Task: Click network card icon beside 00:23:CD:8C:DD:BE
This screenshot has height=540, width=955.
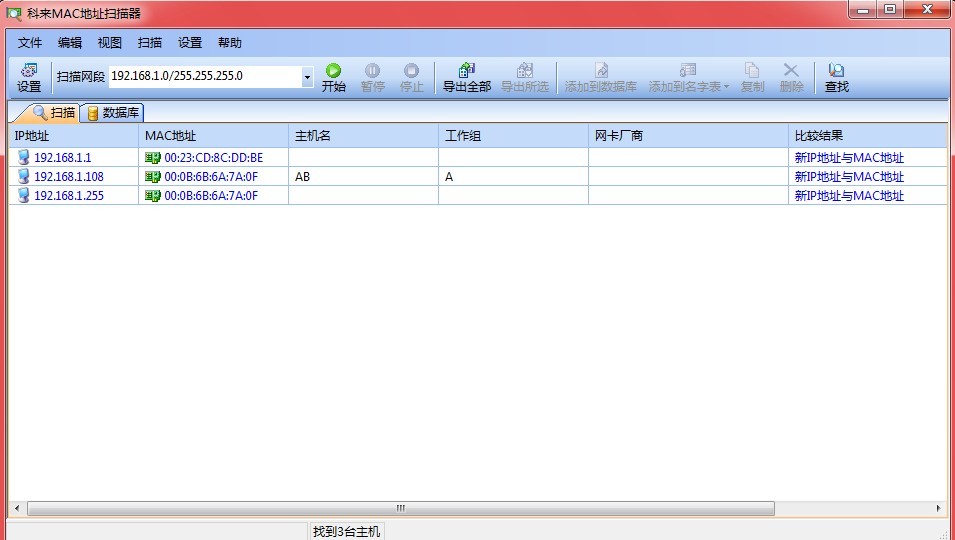Action: [152, 158]
